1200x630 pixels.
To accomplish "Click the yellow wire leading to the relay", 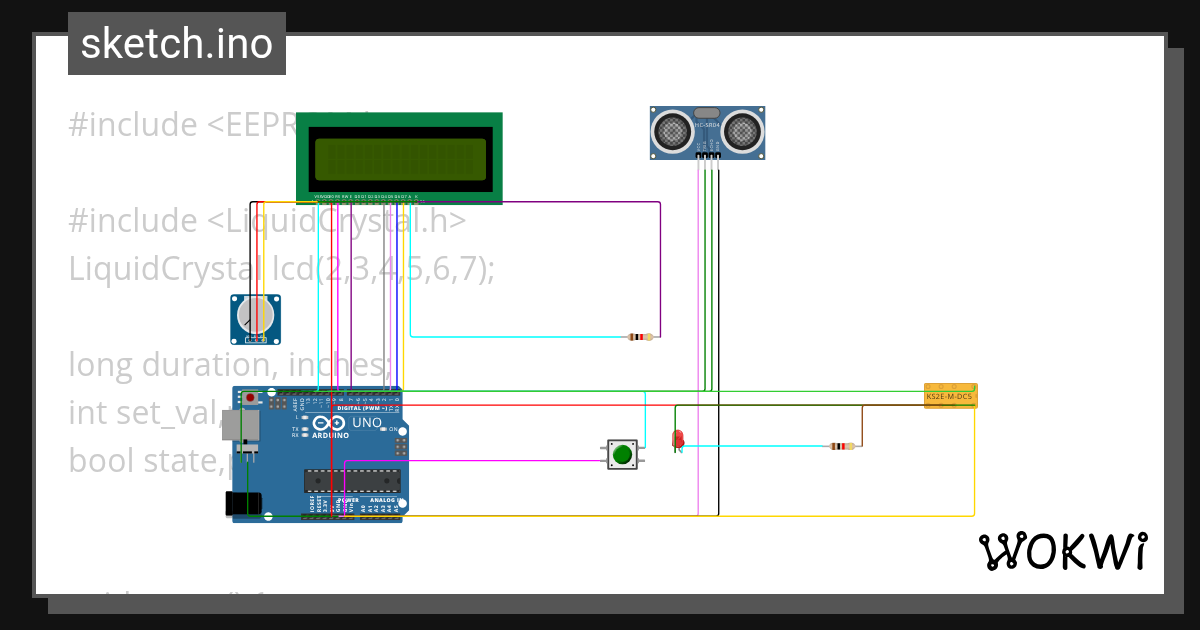I will point(975,460).
